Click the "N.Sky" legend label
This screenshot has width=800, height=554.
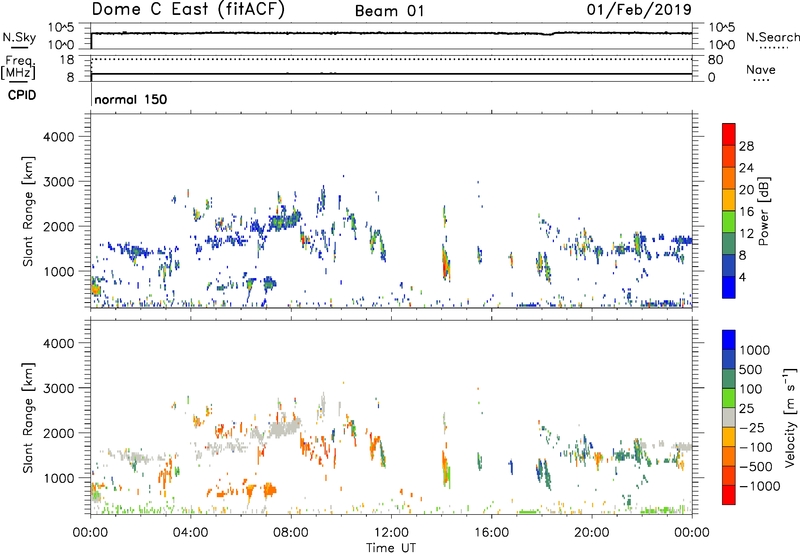[x=19, y=37]
